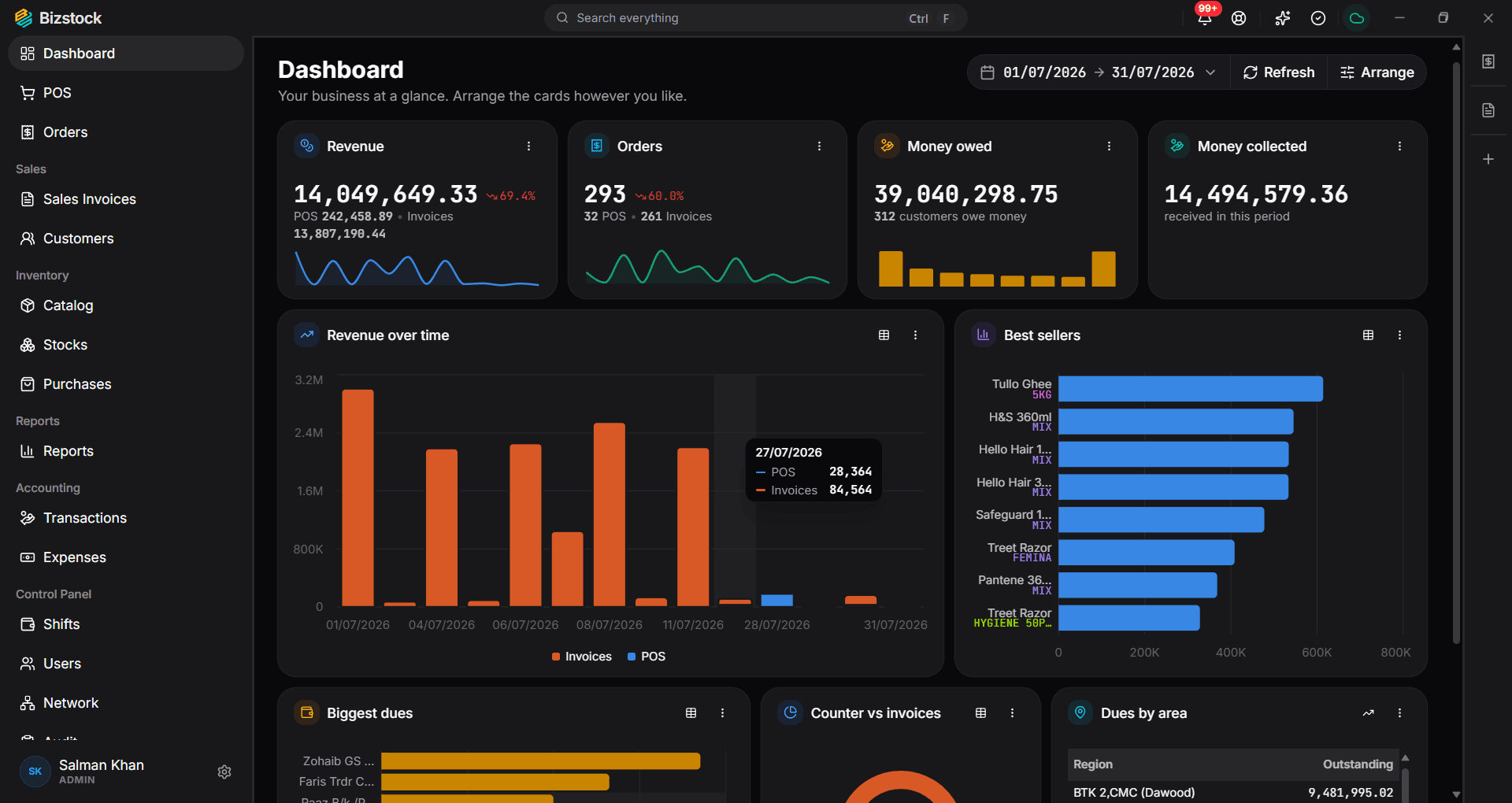Click the help lifebuoy icon in the title bar
Screen dimensions: 1512x803
pos(1239,18)
